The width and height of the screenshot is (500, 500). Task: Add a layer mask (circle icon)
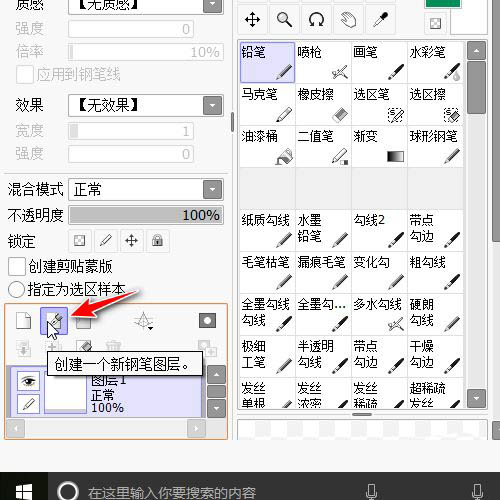pos(207,321)
